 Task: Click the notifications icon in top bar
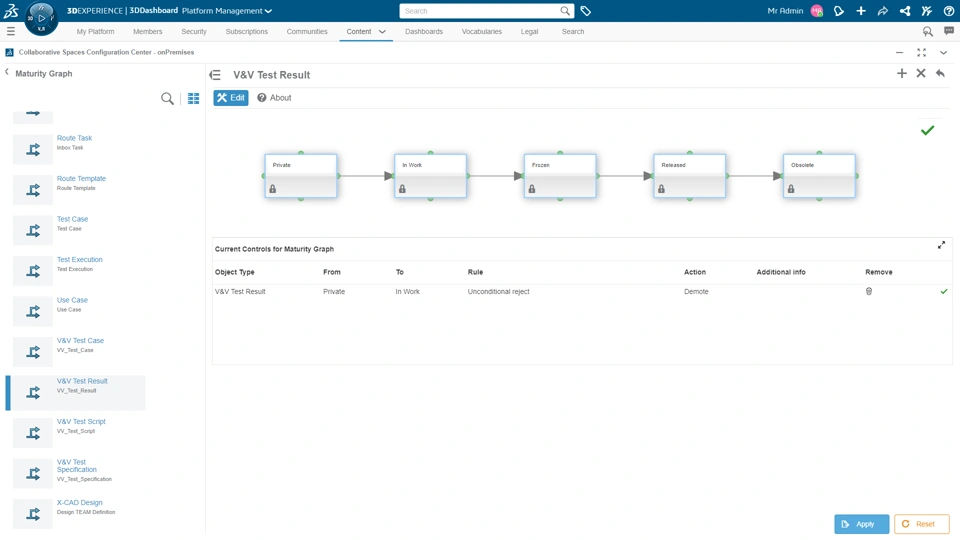tap(839, 11)
